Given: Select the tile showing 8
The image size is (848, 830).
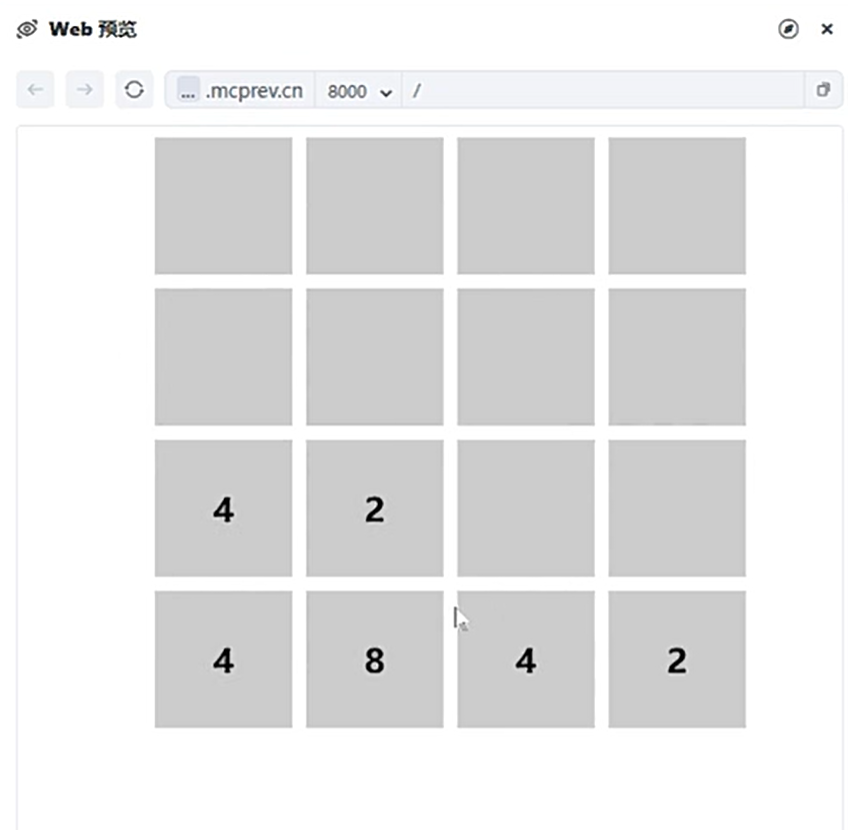Looking at the screenshot, I should (x=375, y=659).
